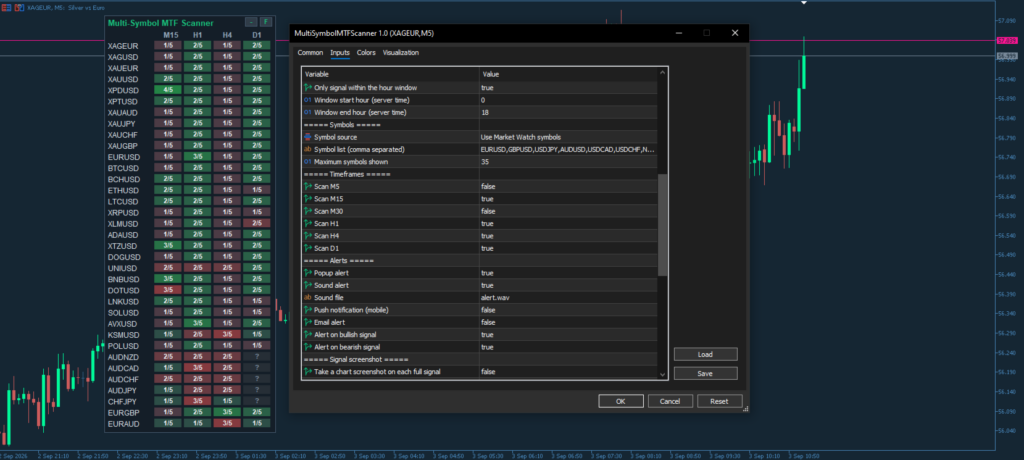This screenshot has width=1024, height=460.
Task: Click the F button on the scanner panel
Action: pyautogui.click(x=266, y=23)
